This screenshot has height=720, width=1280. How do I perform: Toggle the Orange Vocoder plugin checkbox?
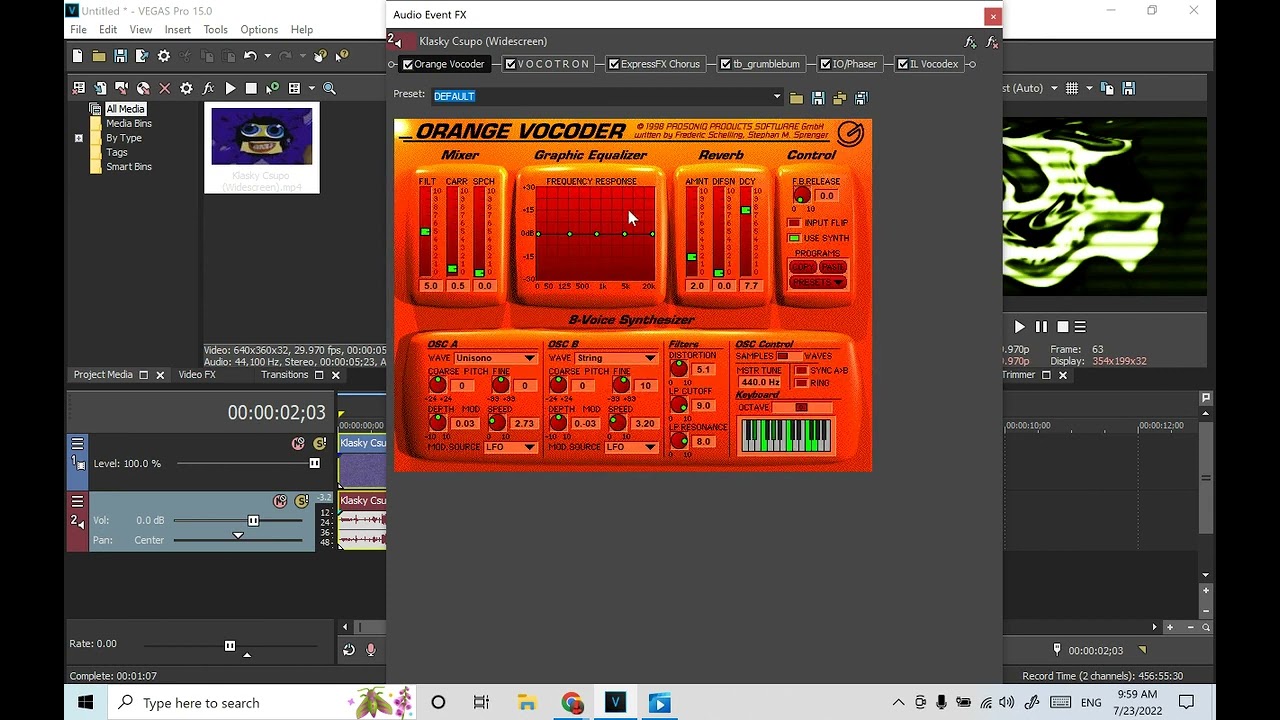[x=408, y=64]
